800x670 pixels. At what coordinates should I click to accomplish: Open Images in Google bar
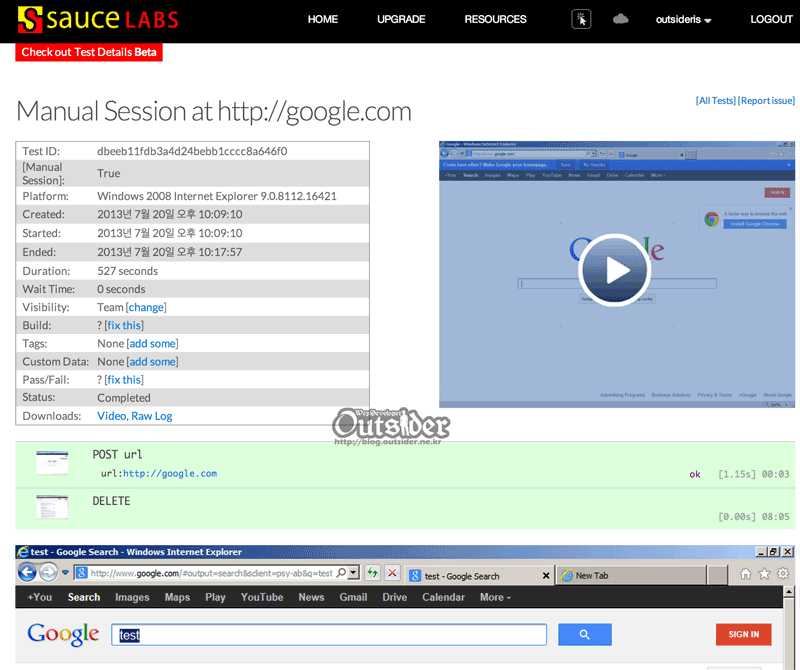[132, 597]
